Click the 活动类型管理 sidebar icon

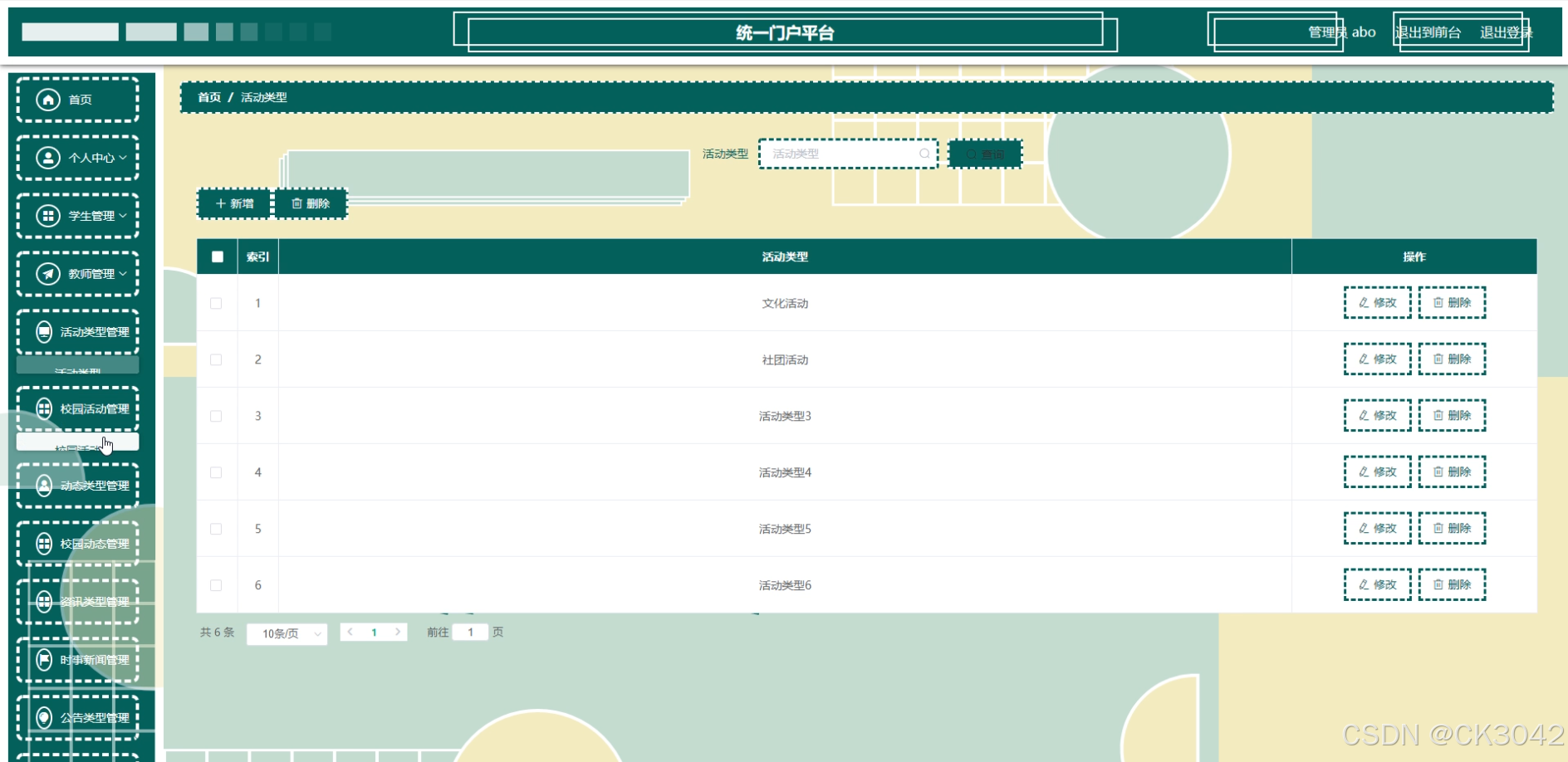pos(43,332)
